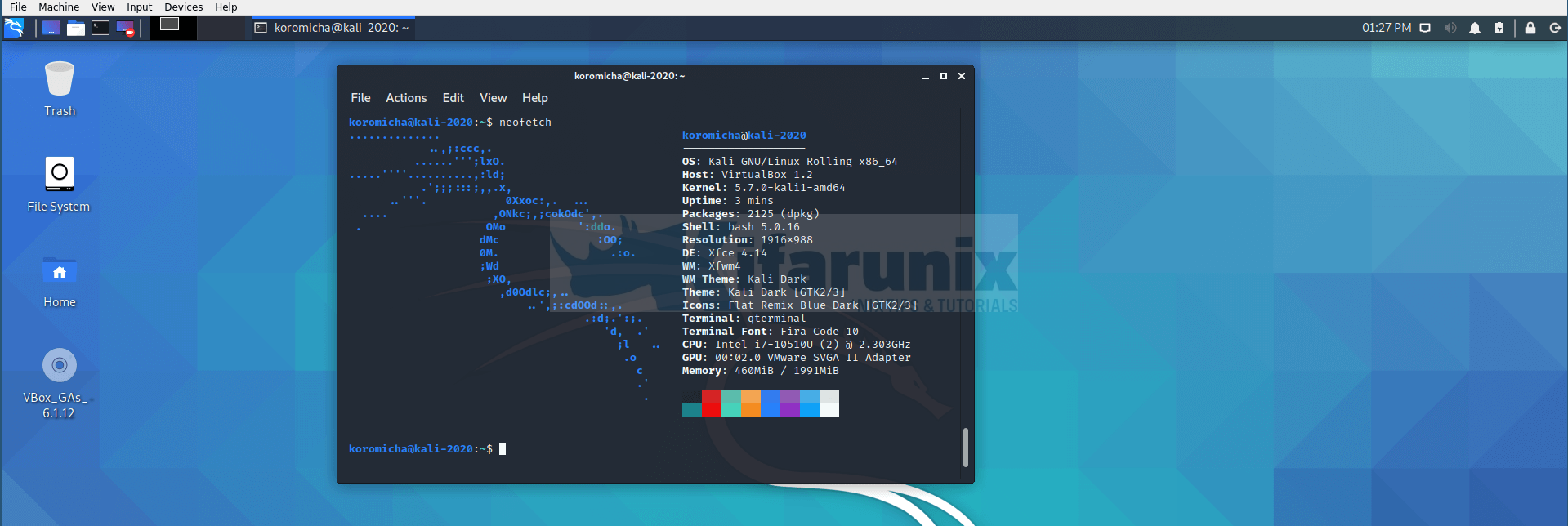Open the VirtualBox Devices menu

pyautogui.click(x=184, y=7)
